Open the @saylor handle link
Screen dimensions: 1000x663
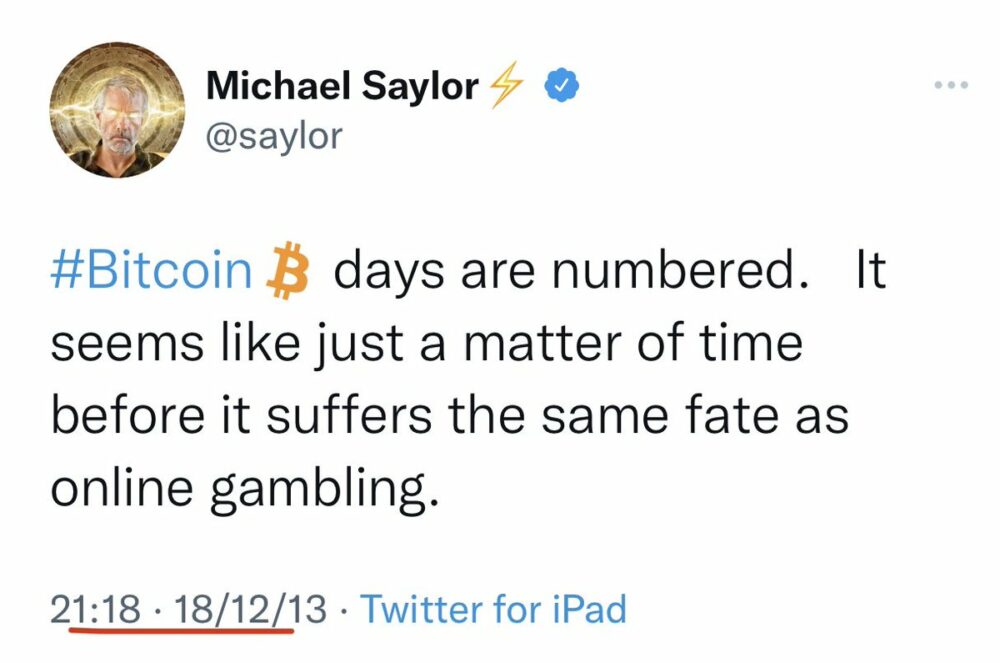click(x=273, y=135)
